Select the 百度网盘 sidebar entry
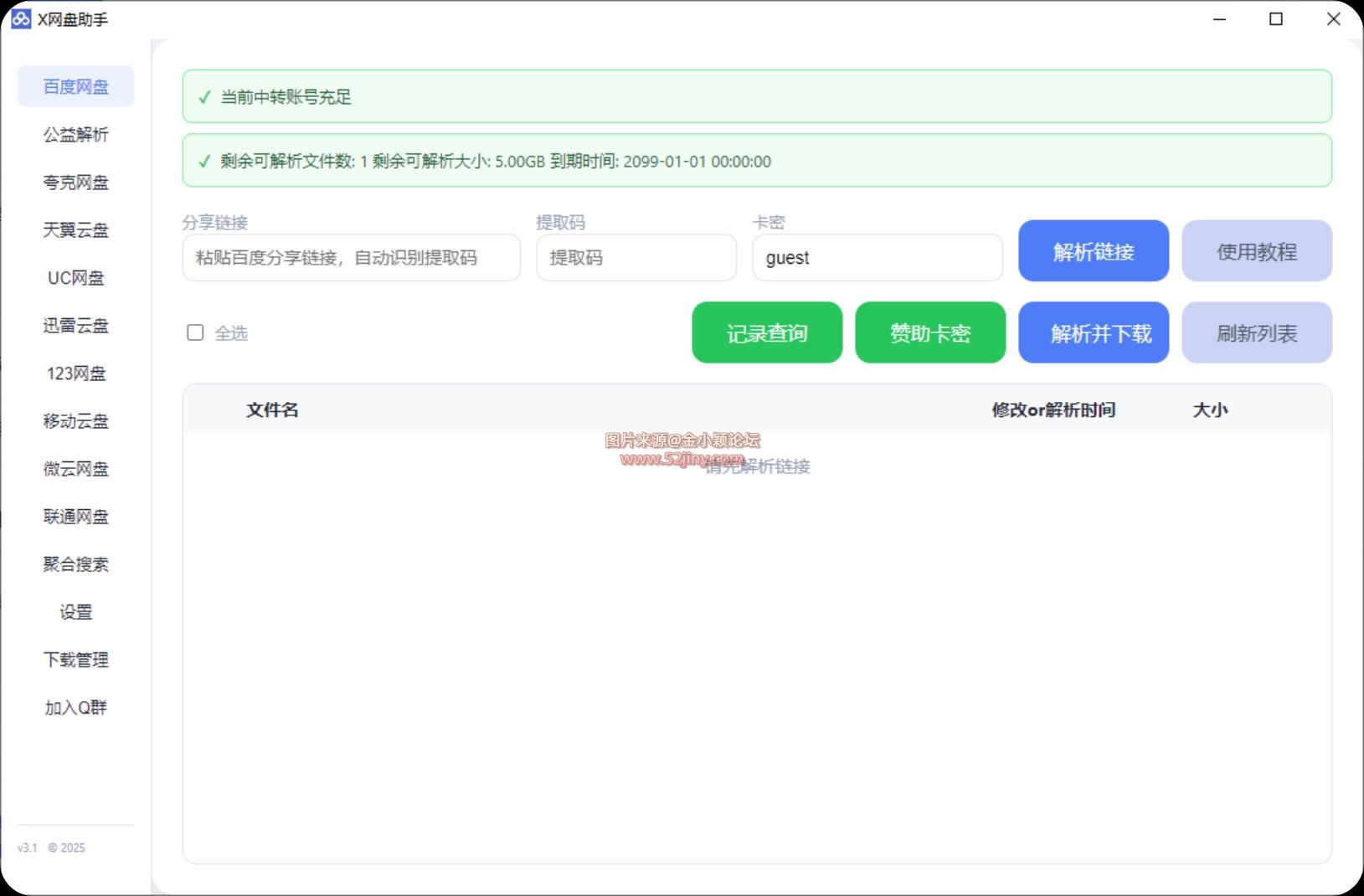Image resolution: width=1364 pixels, height=896 pixels. pos(75,86)
